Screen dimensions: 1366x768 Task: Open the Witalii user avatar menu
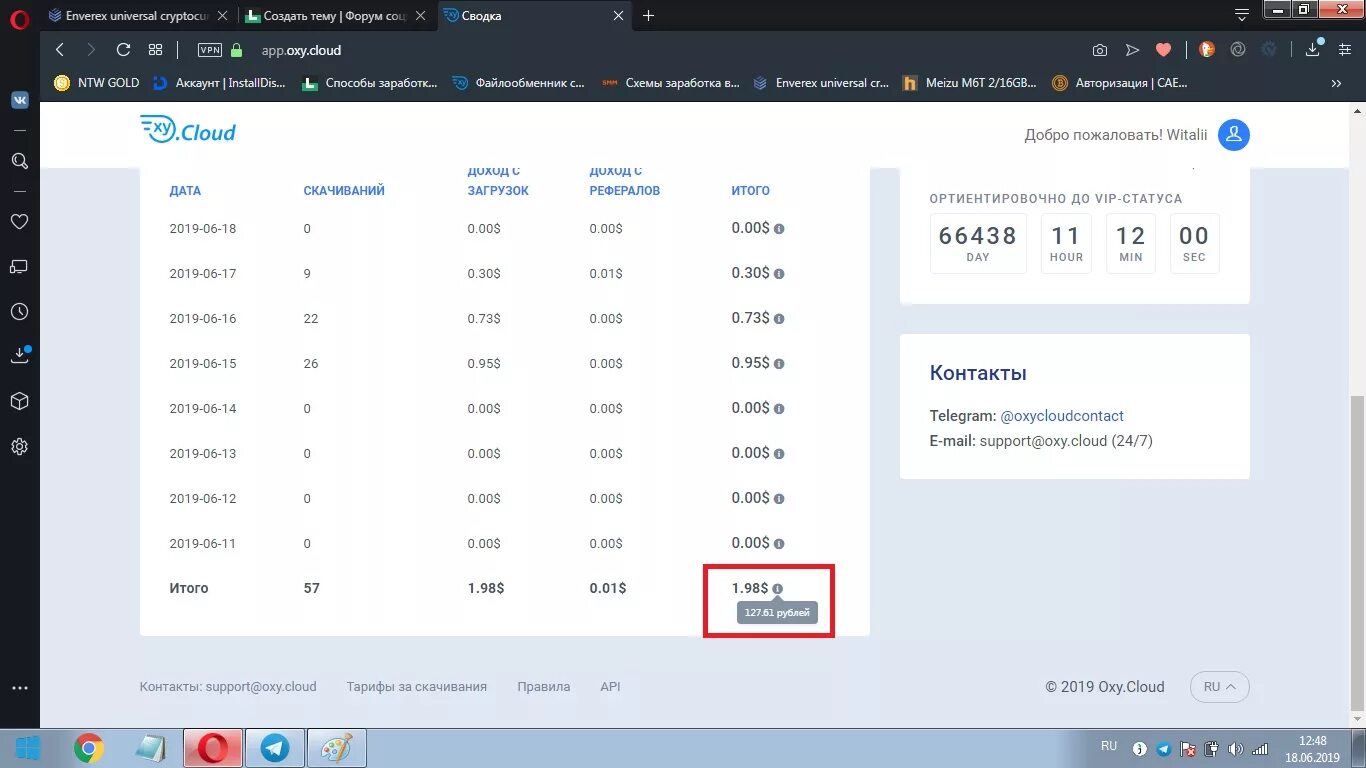click(1234, 134)
